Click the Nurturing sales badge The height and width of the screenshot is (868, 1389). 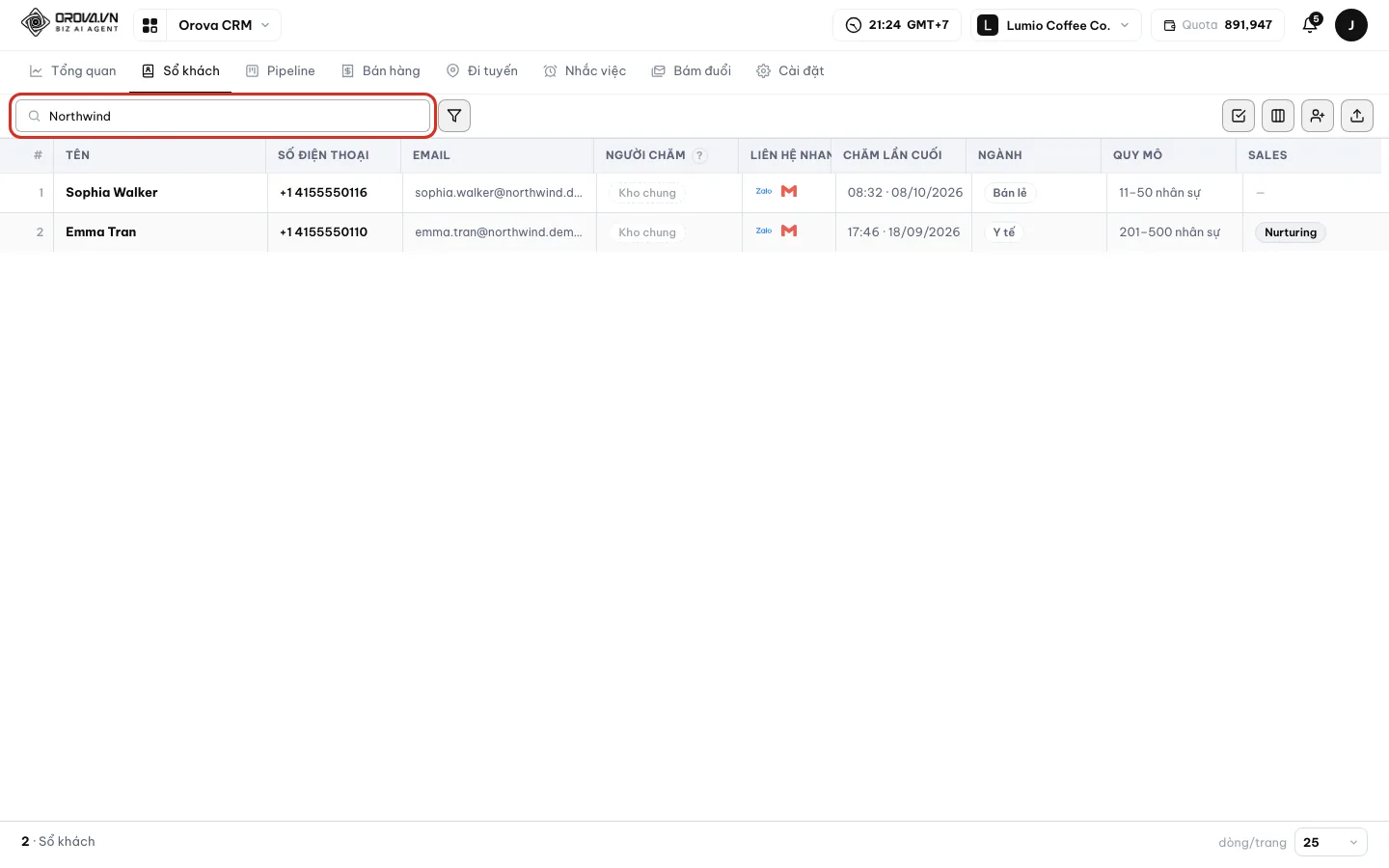(x=1291, y=232)
